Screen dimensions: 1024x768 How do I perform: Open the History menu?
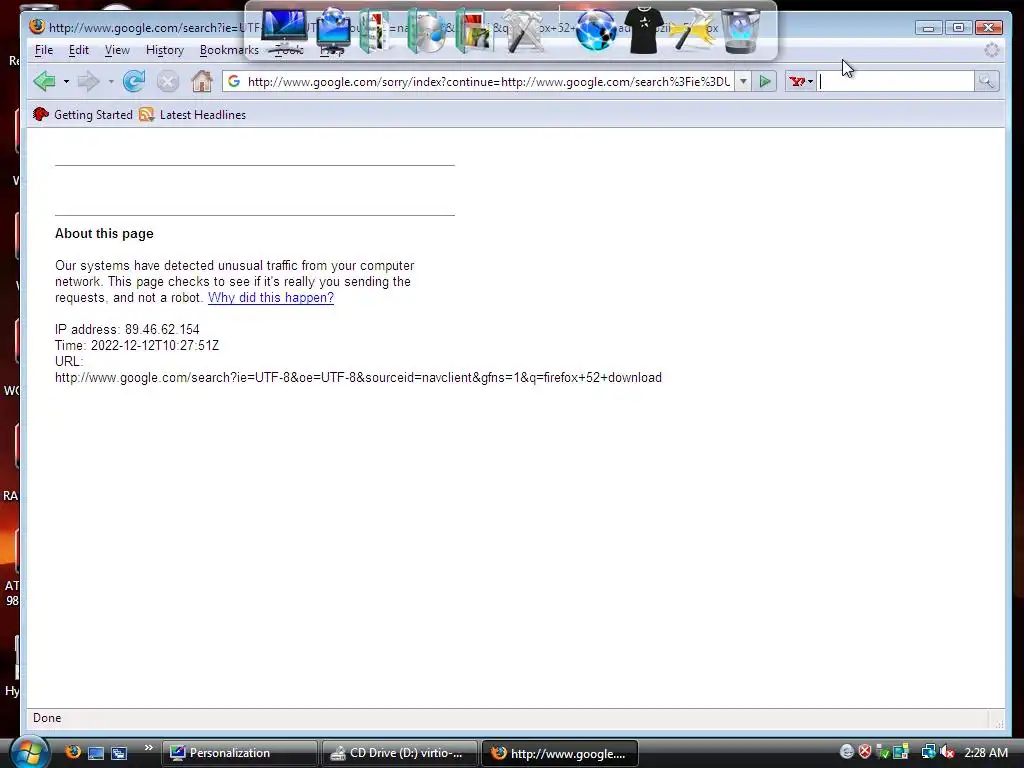(x=165, y=50)
